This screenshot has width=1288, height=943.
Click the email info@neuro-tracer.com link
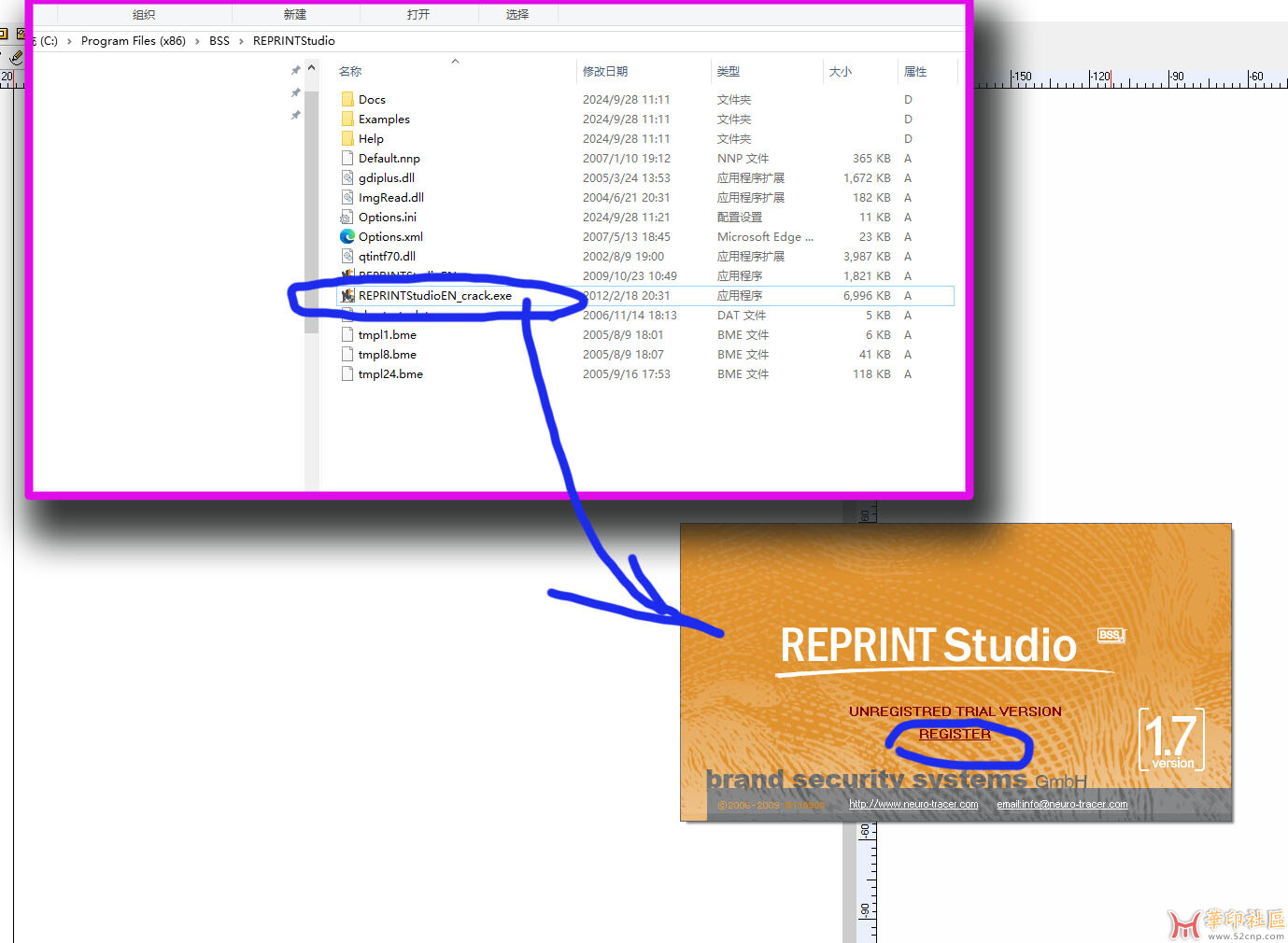click(1062, 804)
